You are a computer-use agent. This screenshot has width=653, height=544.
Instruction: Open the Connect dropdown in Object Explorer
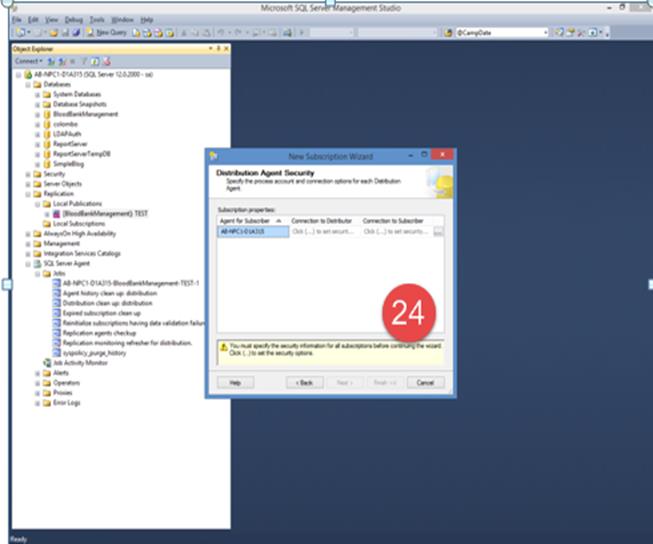29,61
